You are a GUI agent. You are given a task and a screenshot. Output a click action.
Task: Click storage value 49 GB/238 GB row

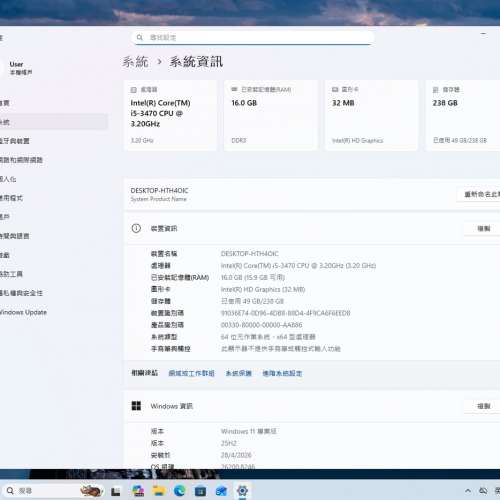(252, 301)
